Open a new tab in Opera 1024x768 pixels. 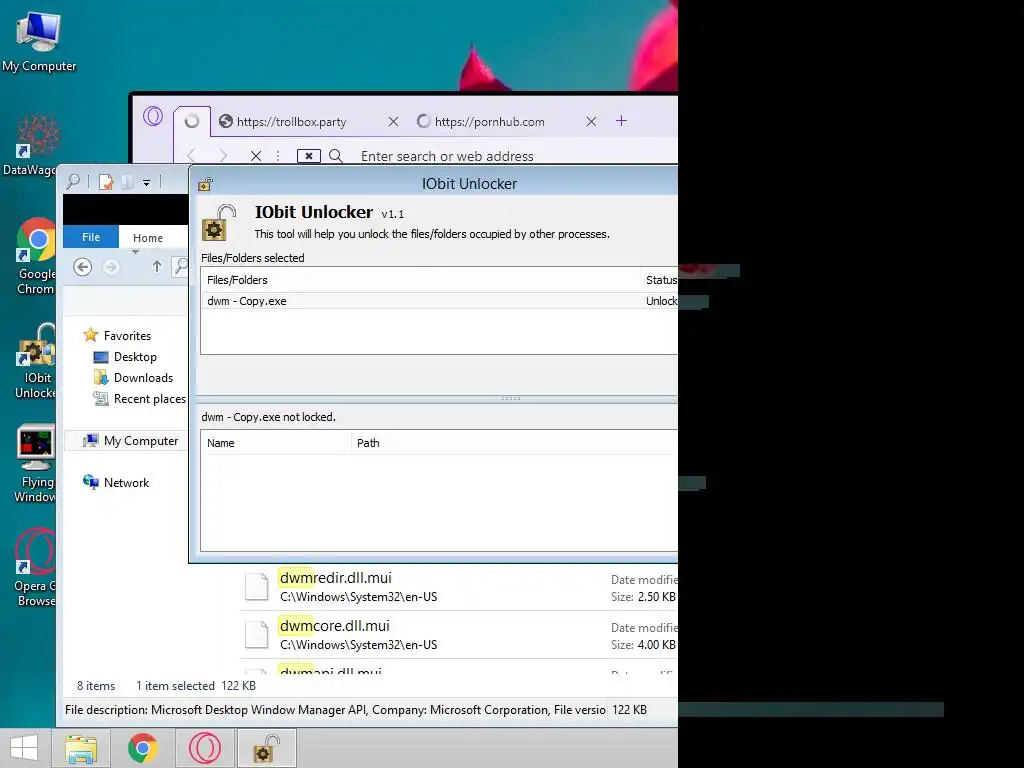[x=621, y=121]
